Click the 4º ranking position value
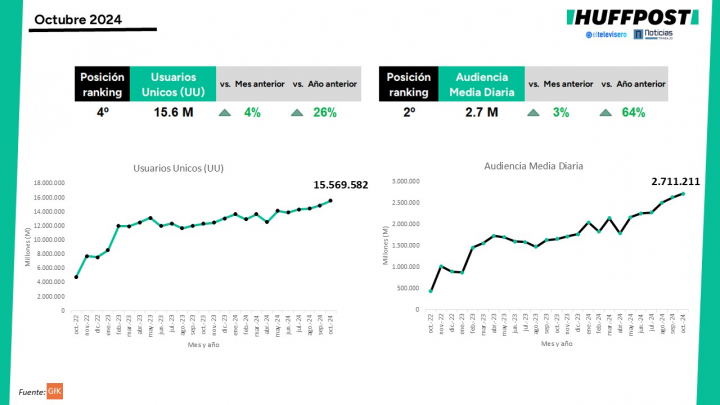 [102, 113]
